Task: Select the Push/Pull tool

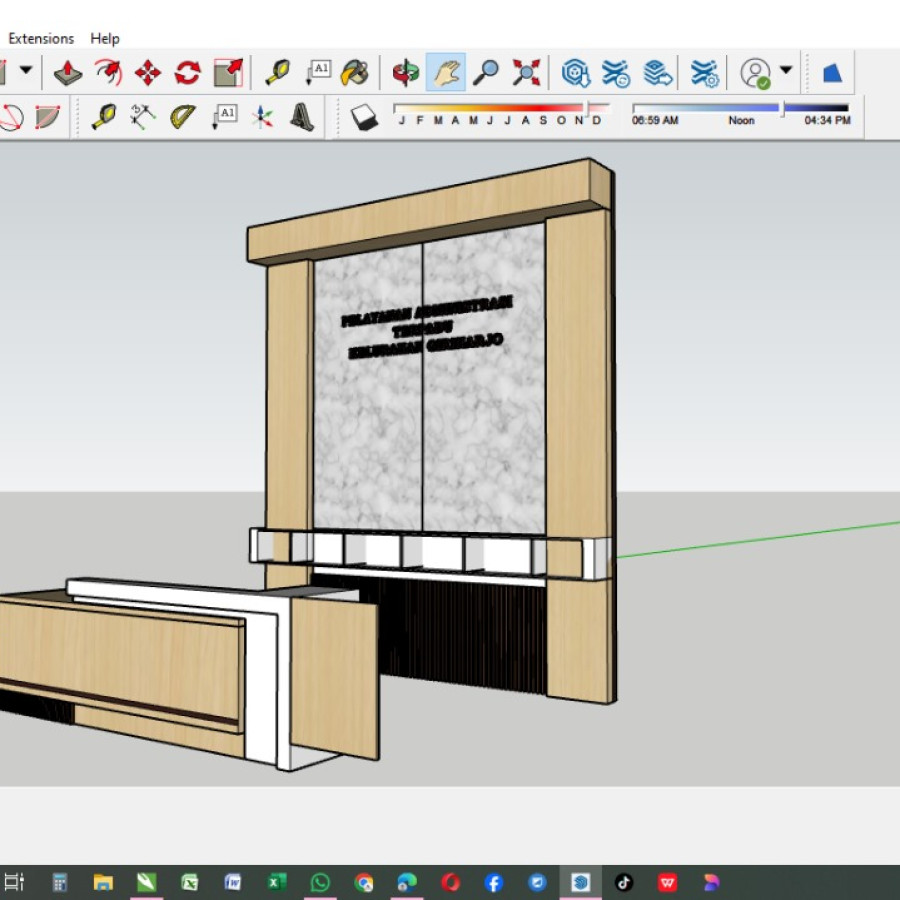Action: [x=68, y=73]
